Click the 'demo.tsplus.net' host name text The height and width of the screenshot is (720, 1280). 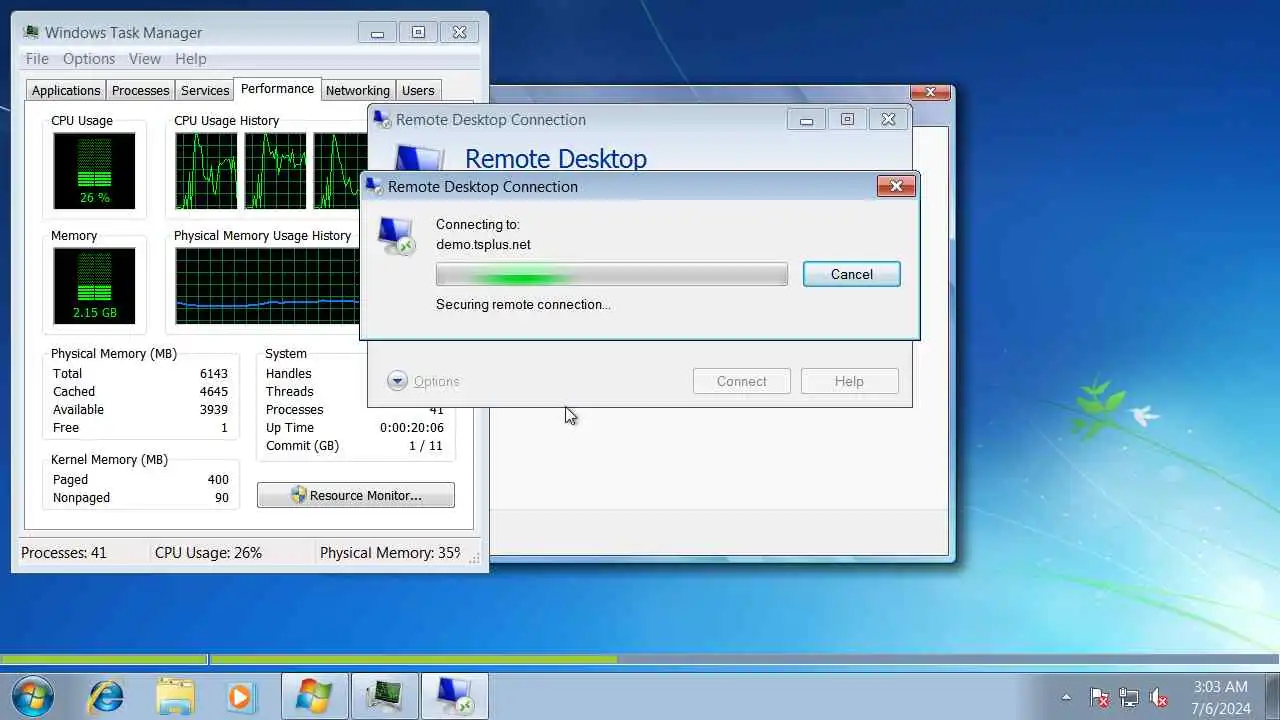click(x=483, y=244)
